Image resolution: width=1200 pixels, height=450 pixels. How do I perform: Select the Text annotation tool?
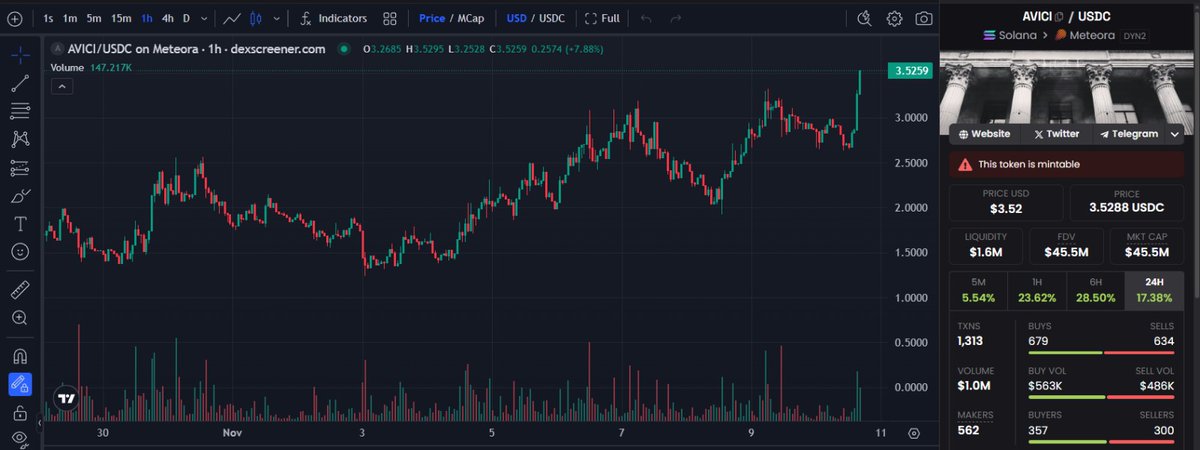[x=19, y=223]
